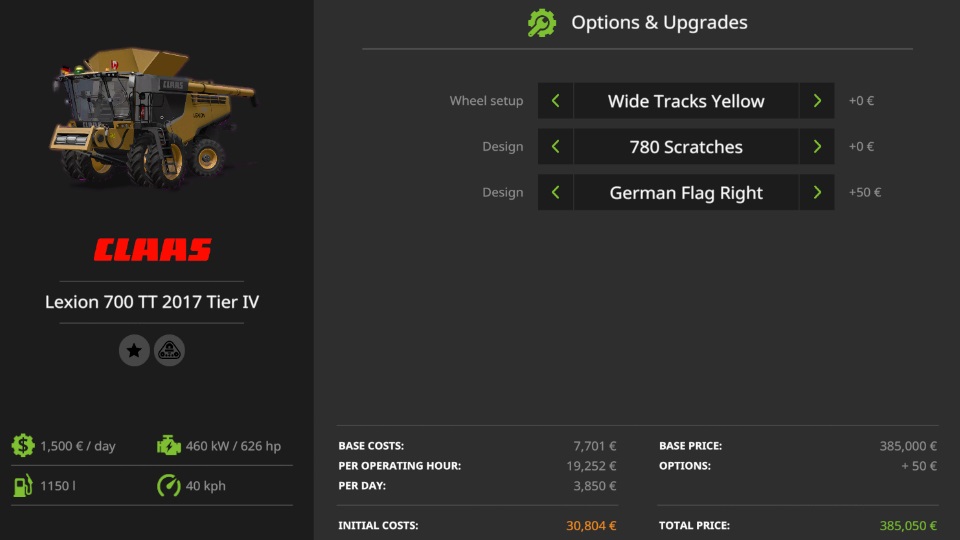This screenshot has height=540, width=960.
Task: Go to next option after 780 Scratches
Action: tap(817, 147)
